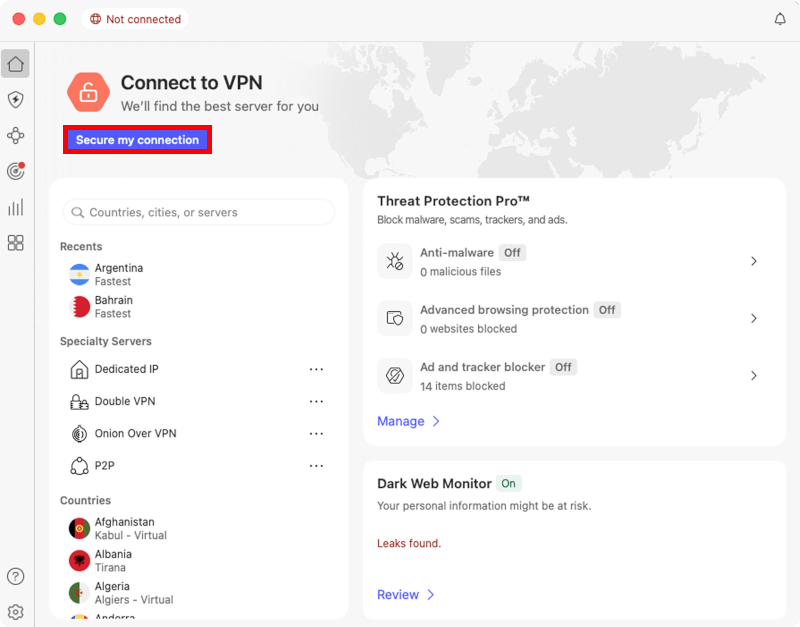800x627 pixels.
Task: Expand Dedicated IP options via ellipsis
Action: pos(317,369)
